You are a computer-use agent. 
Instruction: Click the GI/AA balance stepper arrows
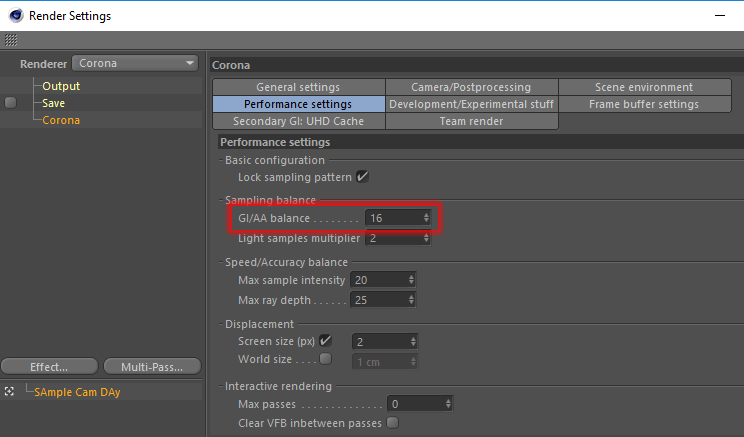click(426, 218)
